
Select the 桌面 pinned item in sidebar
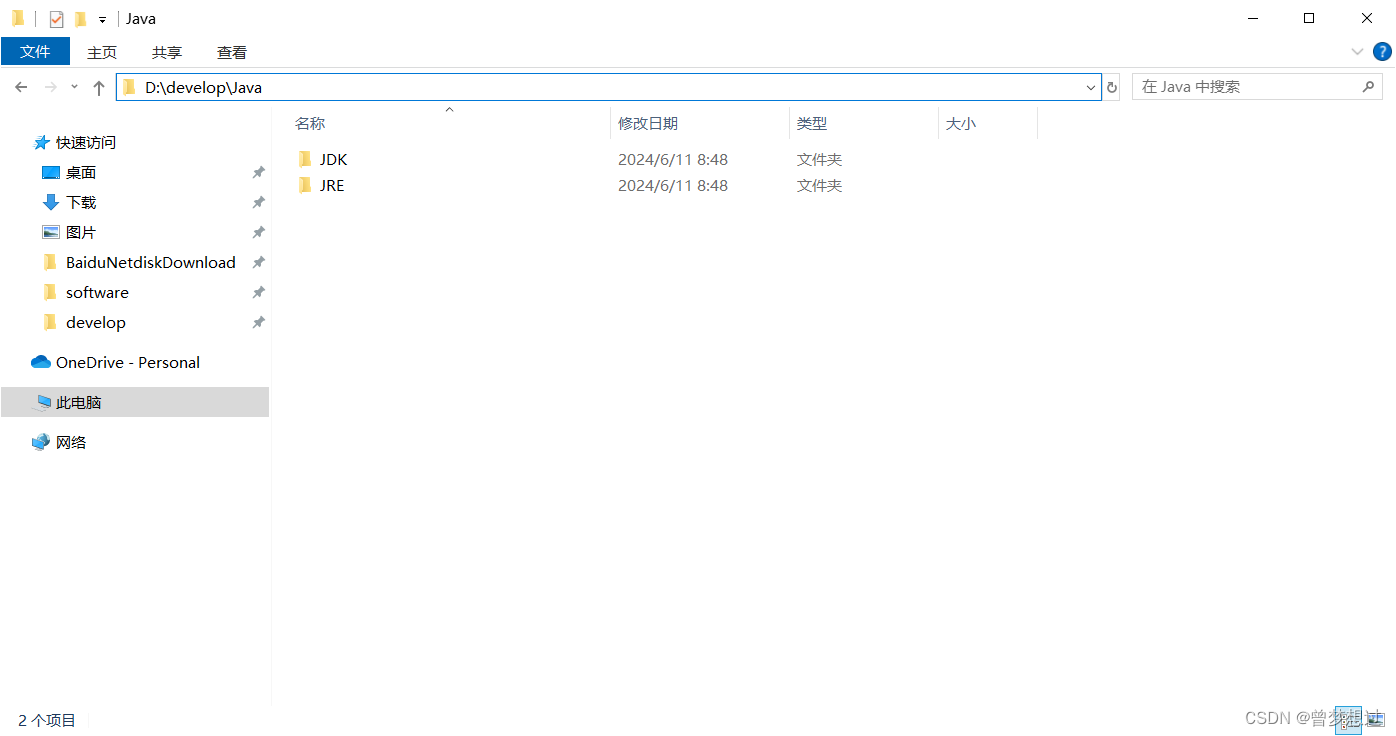[x=79, y=172]
